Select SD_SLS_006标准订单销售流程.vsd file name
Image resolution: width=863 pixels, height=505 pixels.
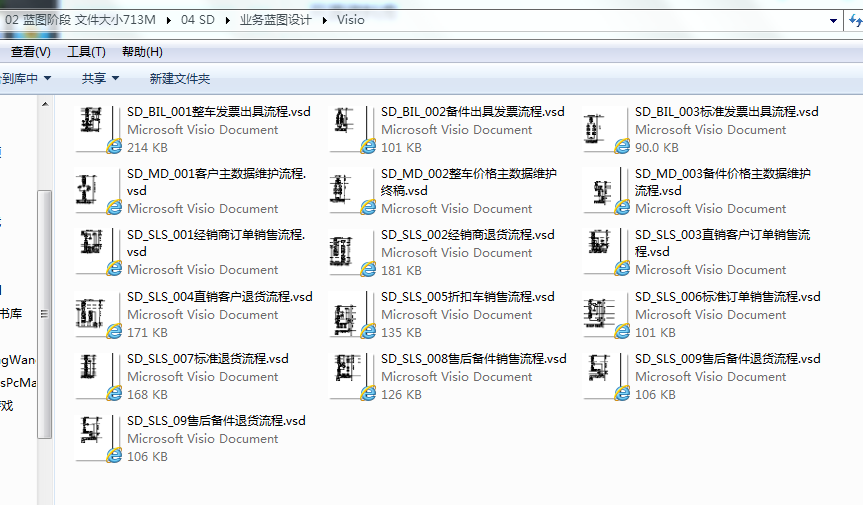pyautogui.click(x=727, y=297)
